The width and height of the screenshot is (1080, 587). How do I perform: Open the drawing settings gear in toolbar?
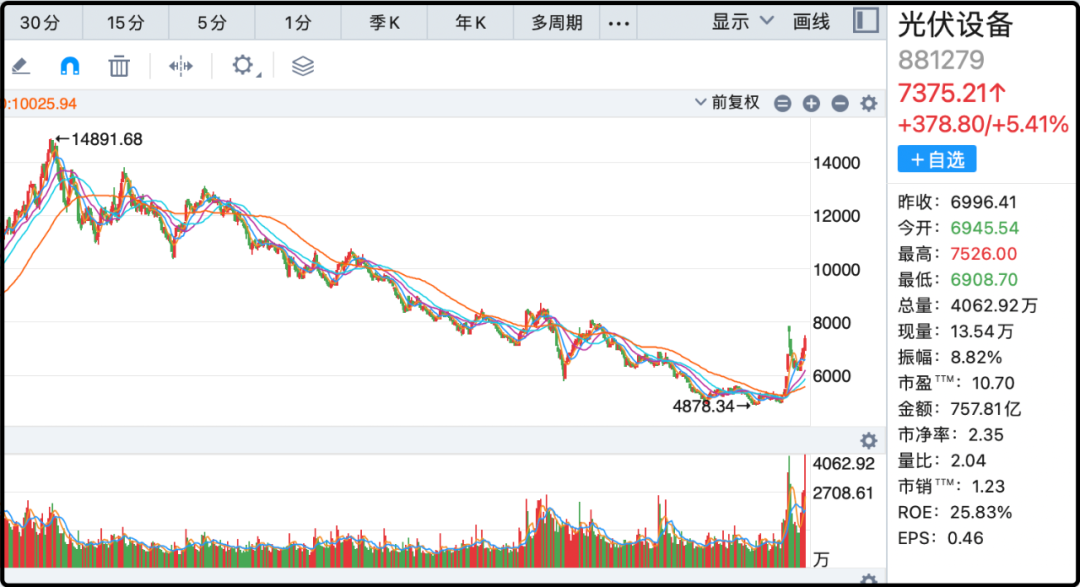click(243, 66)
